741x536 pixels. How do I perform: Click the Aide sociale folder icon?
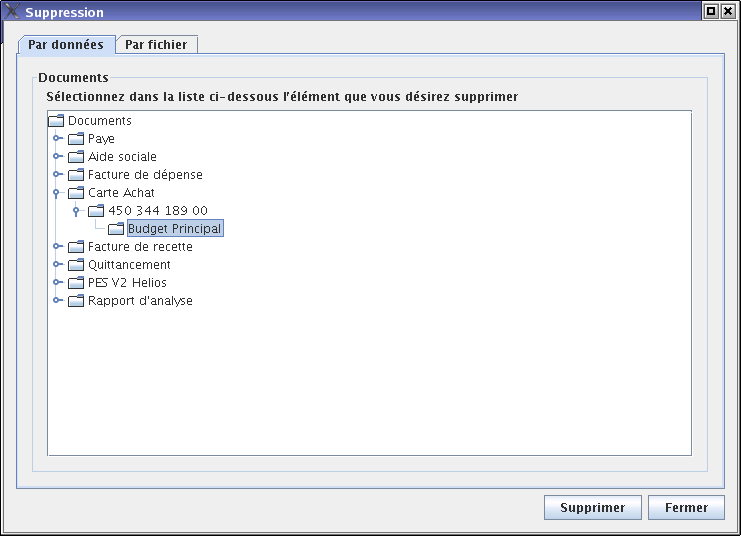76,157
